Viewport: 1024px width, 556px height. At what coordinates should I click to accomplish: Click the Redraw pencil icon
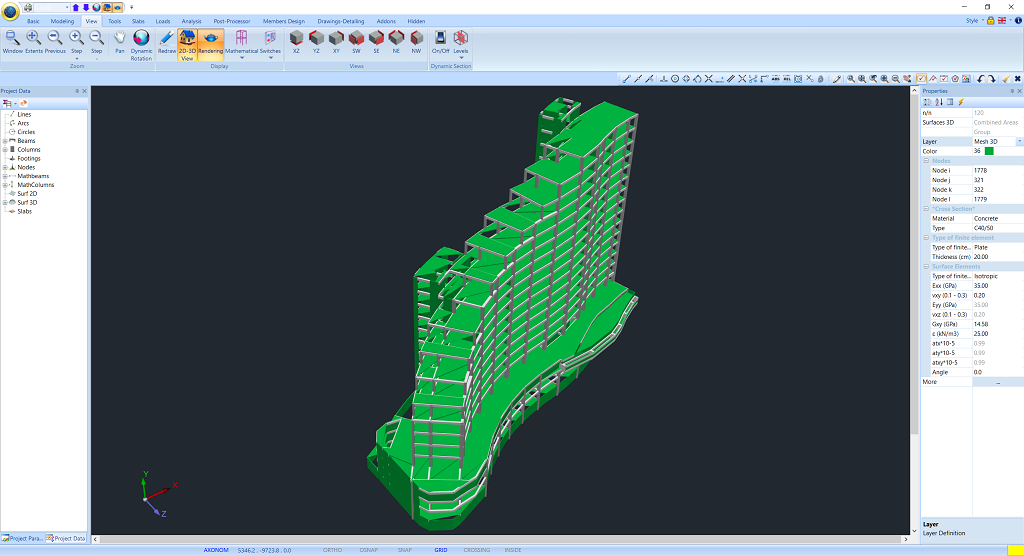point(166,41)
